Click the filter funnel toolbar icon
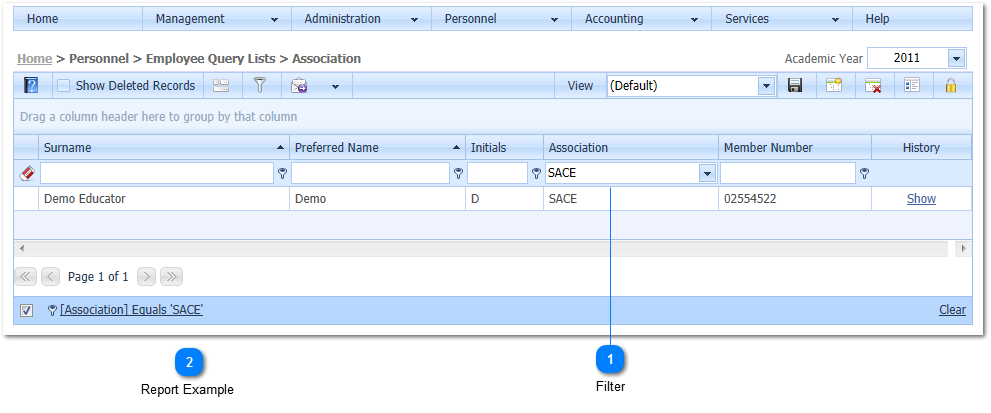This screenshot has width=991, height=413. pyautogui.click(x=259, y=86)
